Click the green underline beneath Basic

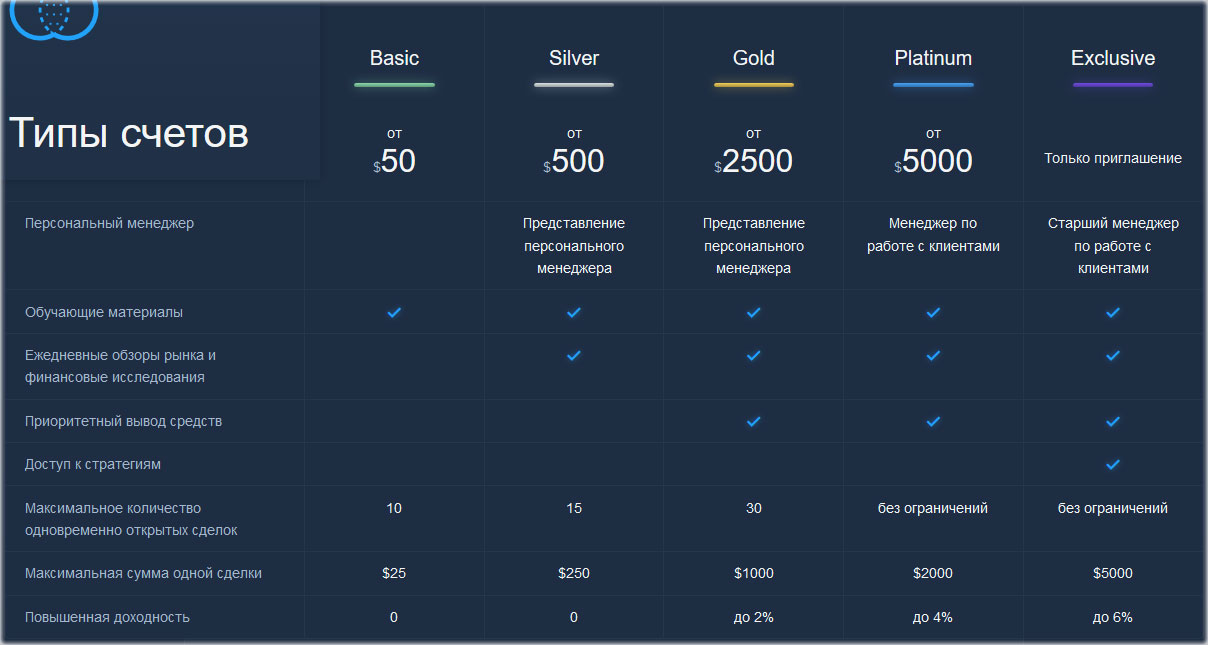click(394, 85)
